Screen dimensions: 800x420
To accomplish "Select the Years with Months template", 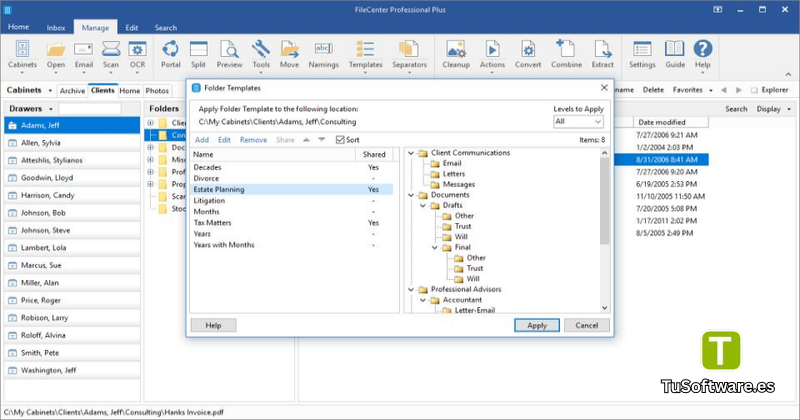I will [x=291, y=245].
